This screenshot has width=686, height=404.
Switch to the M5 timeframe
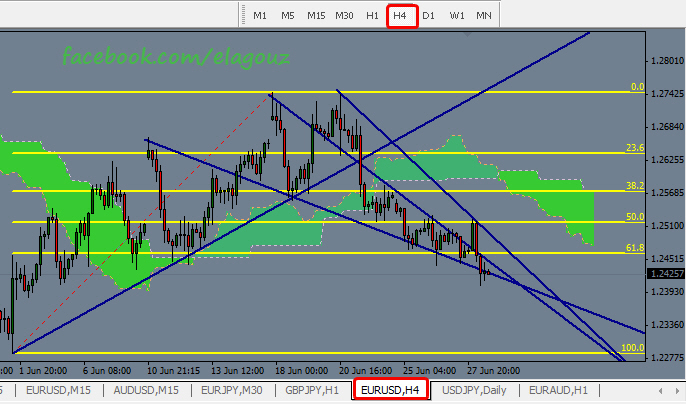click(x=288, y=16)
